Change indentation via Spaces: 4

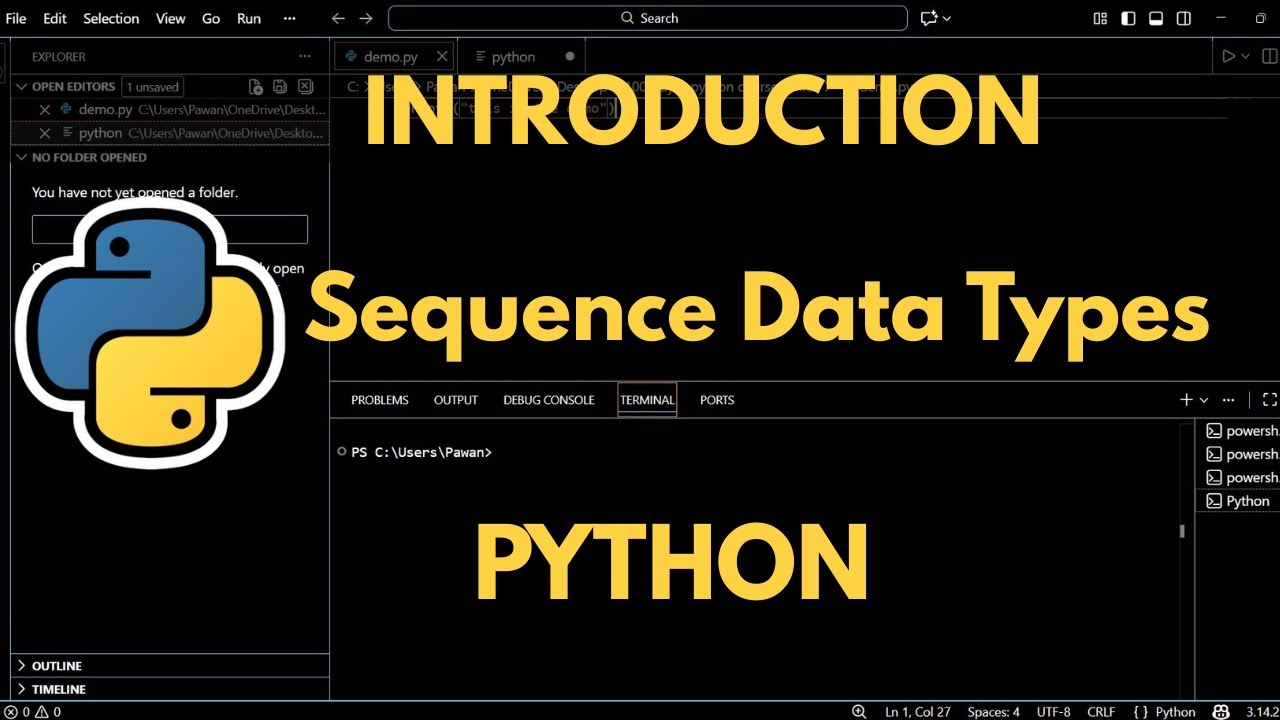tap(993, 712)
